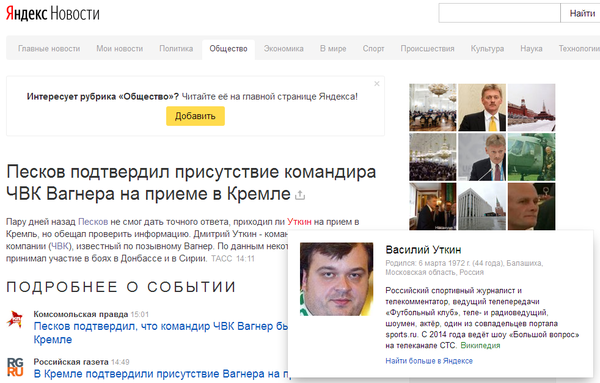Click the ЧВК link in the article text
This screenshot has width=600, height=383.
60,246
